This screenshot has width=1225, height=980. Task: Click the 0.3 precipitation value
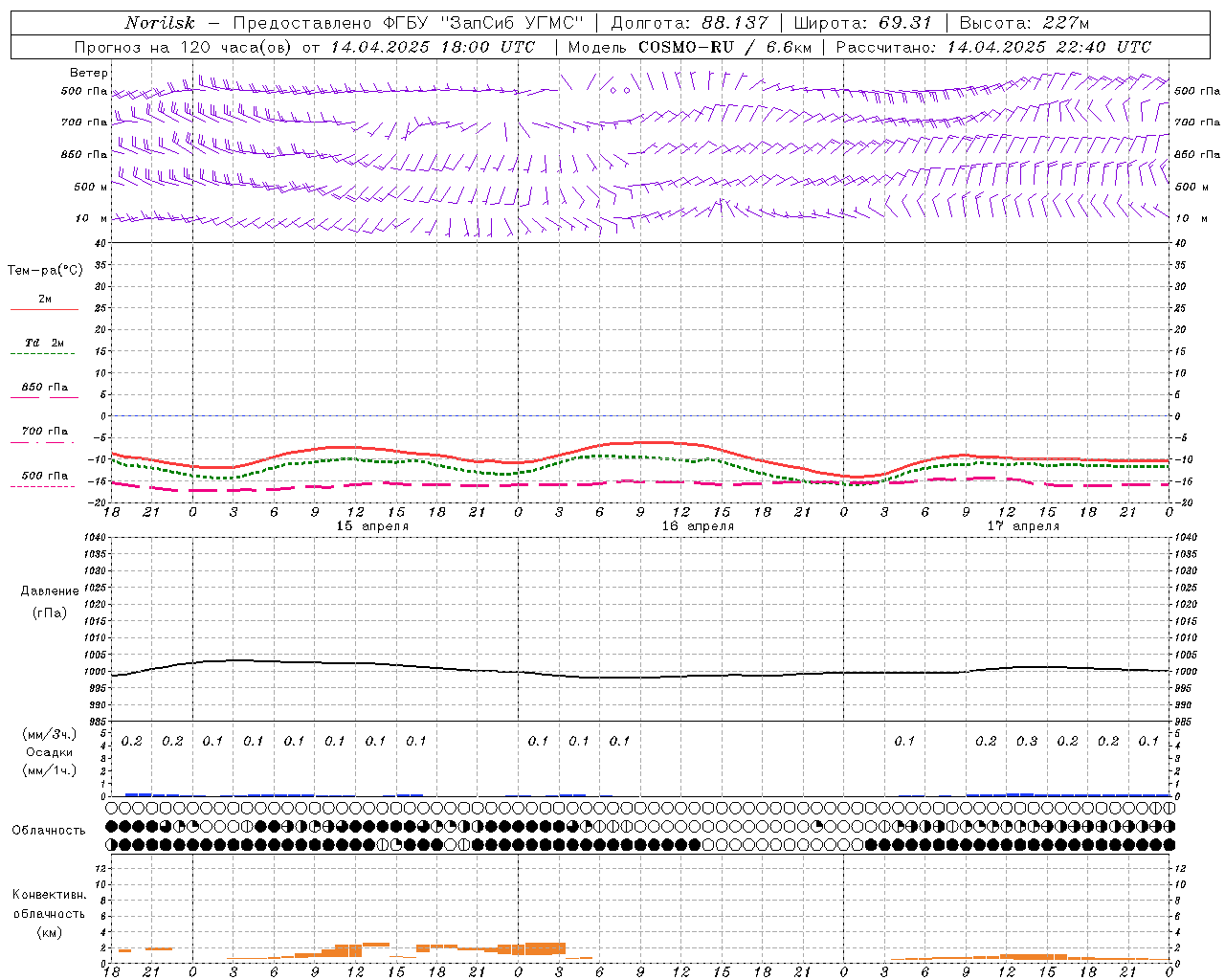(x=1027, y=741)
